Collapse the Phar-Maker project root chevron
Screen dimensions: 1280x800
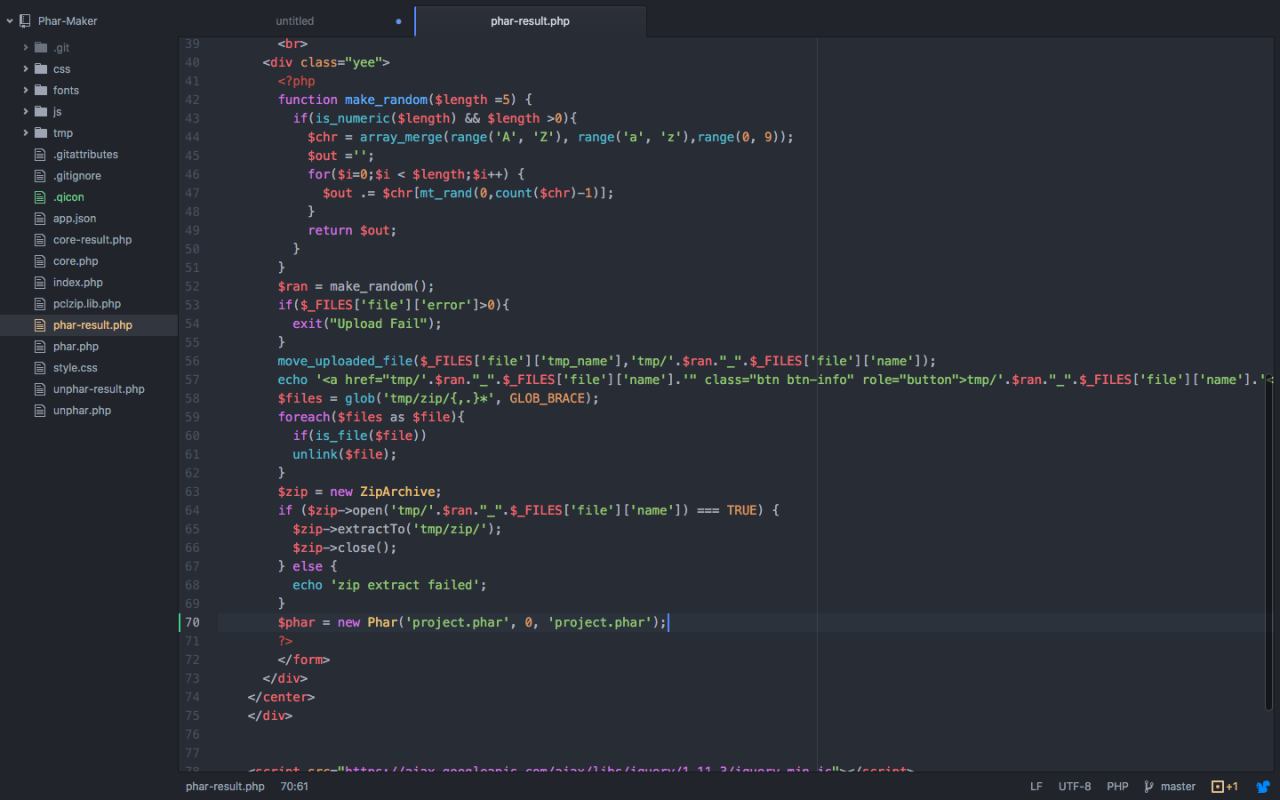10,20
